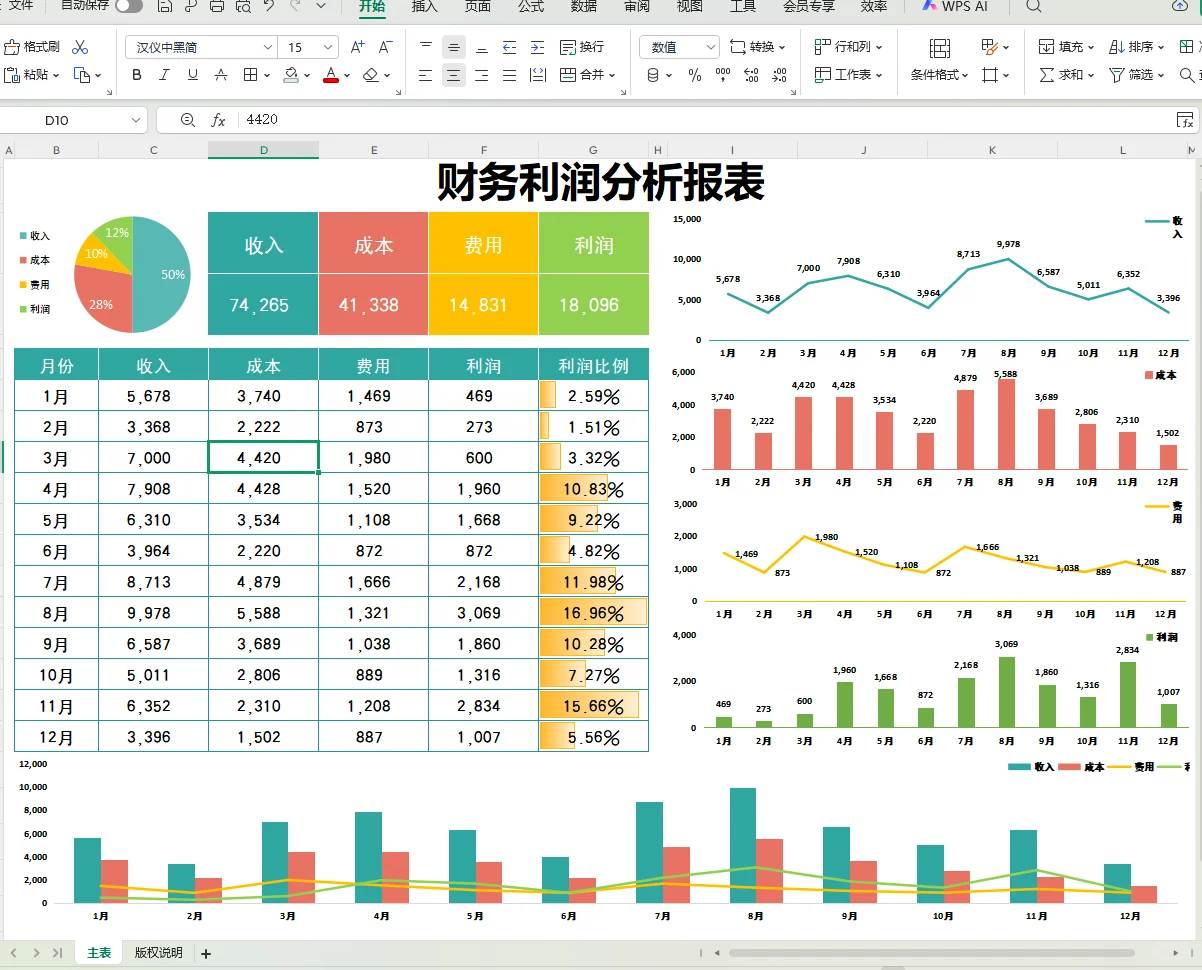1202x970 pixels.
Task: Select the profit ratio cell 16.96%
Action: (x=594, y=613)
